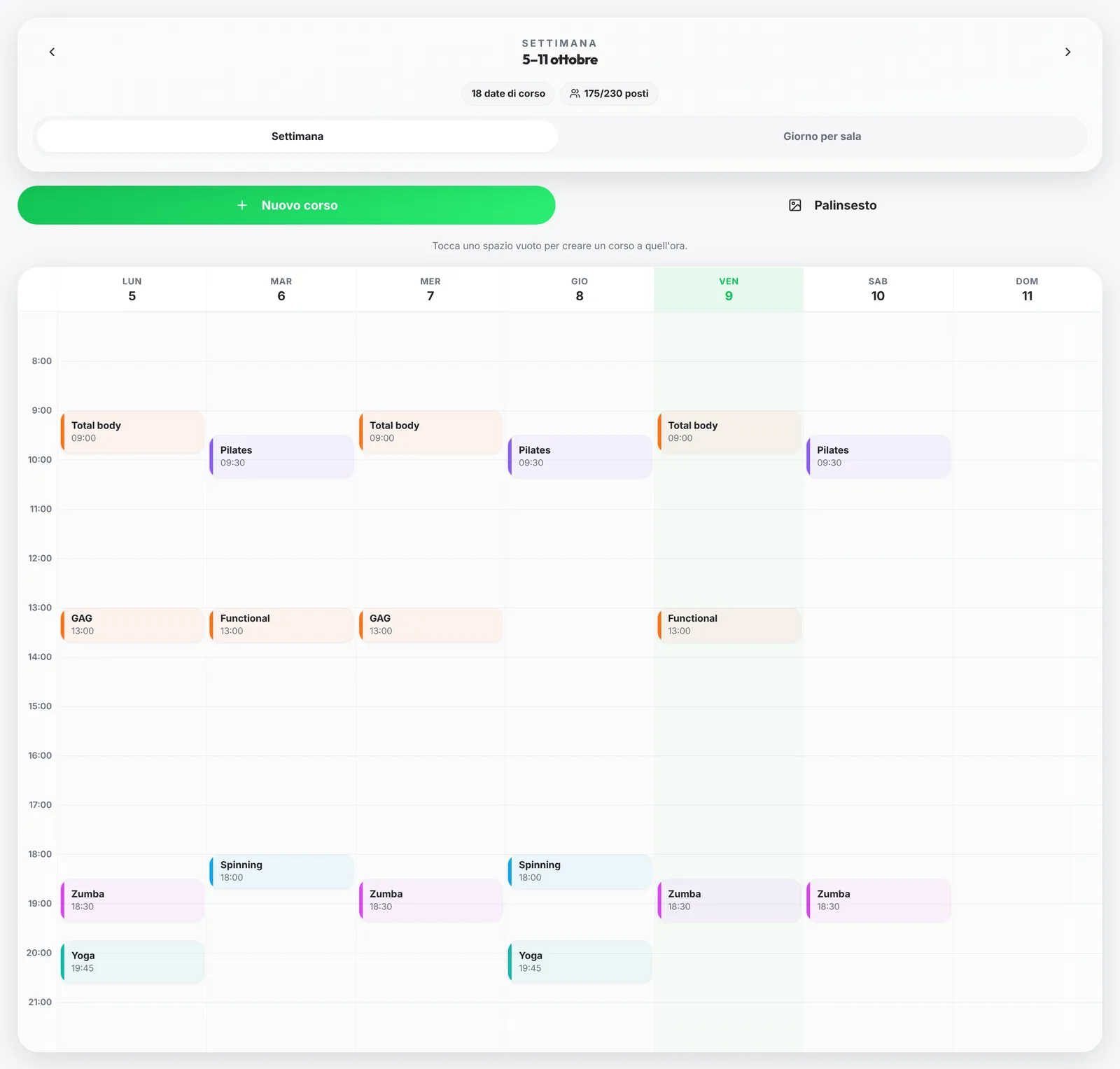This screenshot has height=1069, width=1120.
Task: Switch to the Giorno per sala tab
Action: tap(822, 137)
